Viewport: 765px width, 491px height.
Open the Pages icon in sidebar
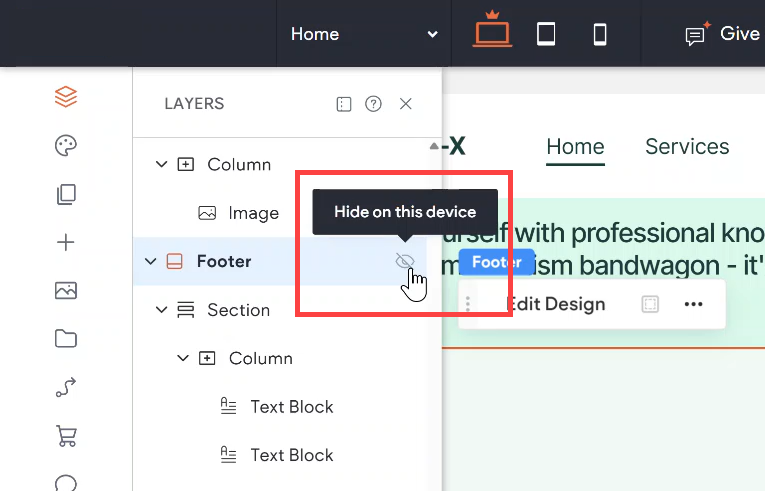point(66,194)
